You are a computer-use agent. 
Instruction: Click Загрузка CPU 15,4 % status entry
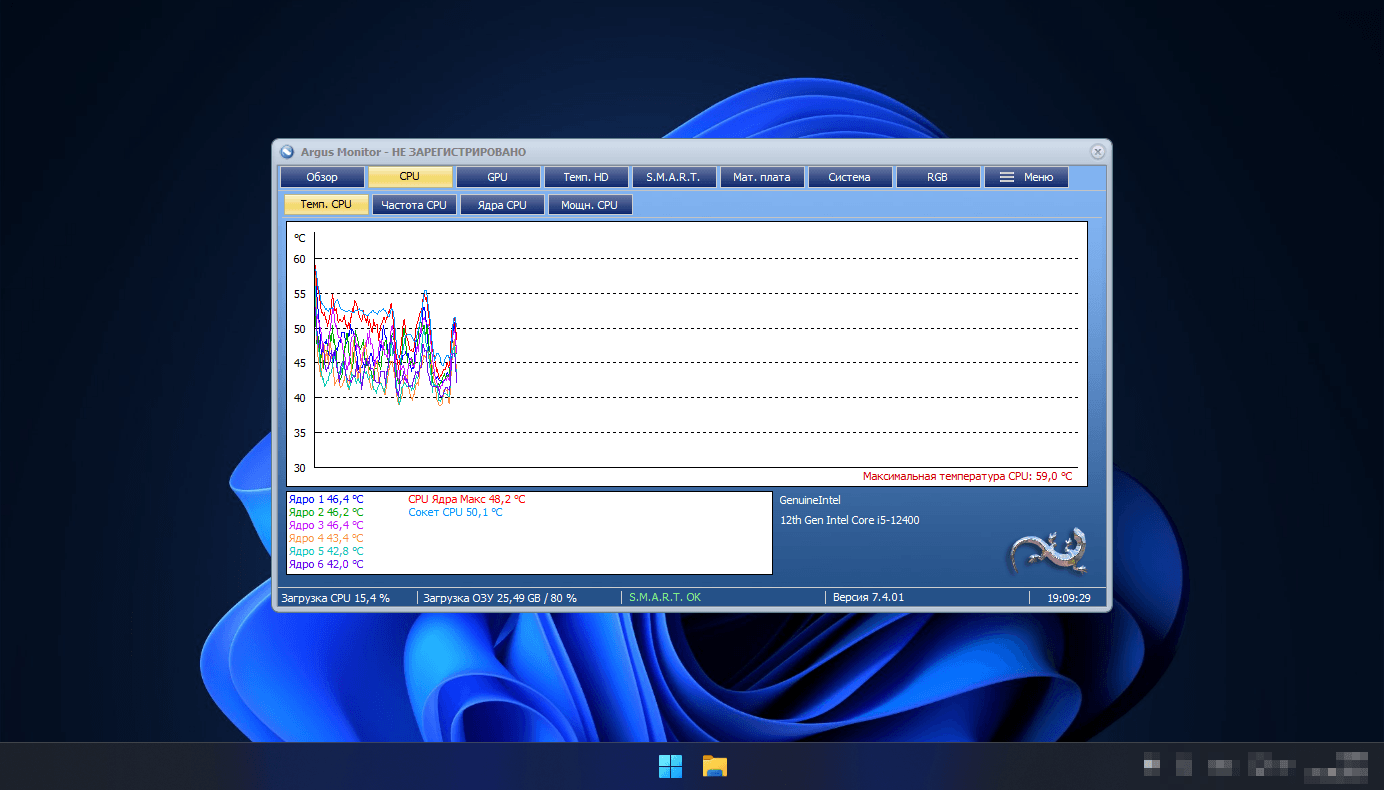tap(335, 598)
